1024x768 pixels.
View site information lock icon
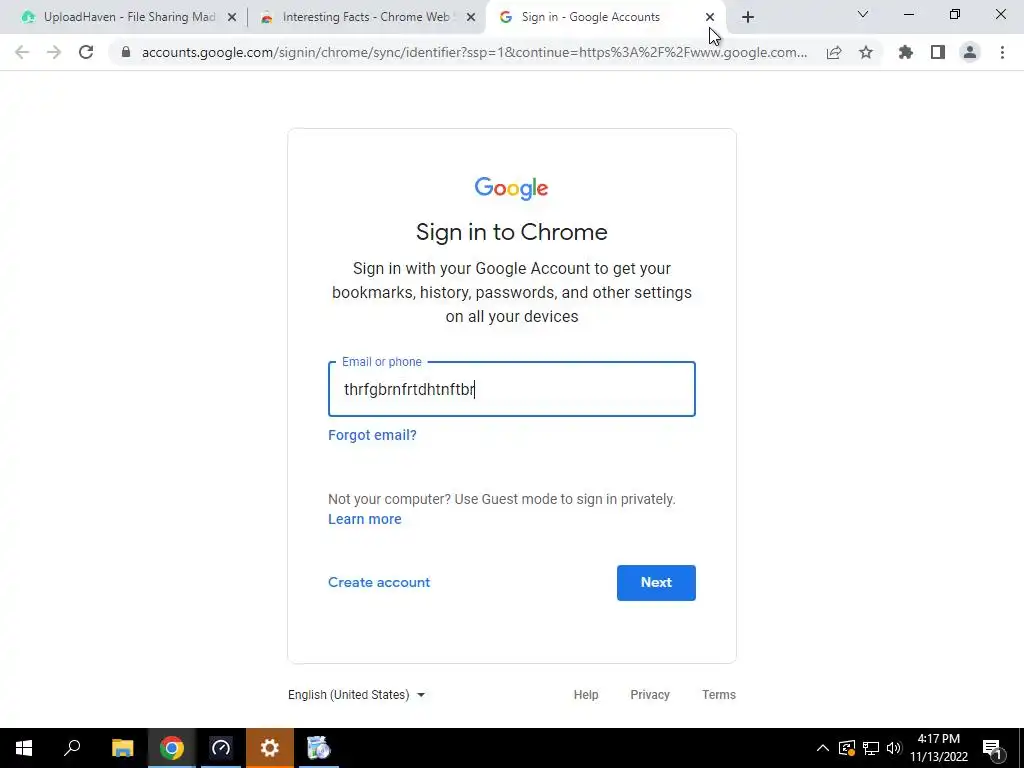click(x=126, y=52)
